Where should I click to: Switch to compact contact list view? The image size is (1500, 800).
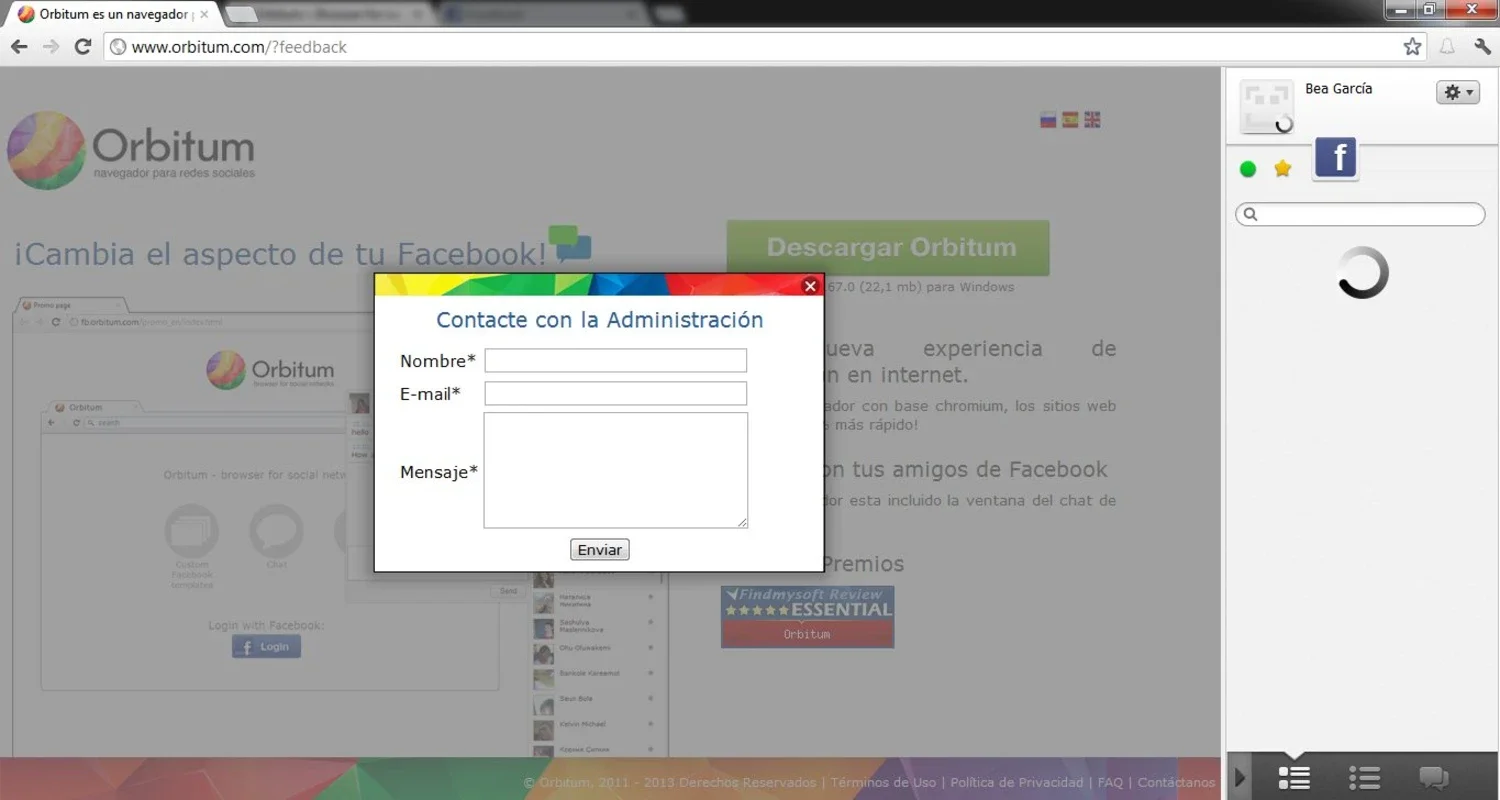[x=1364, y=777]
